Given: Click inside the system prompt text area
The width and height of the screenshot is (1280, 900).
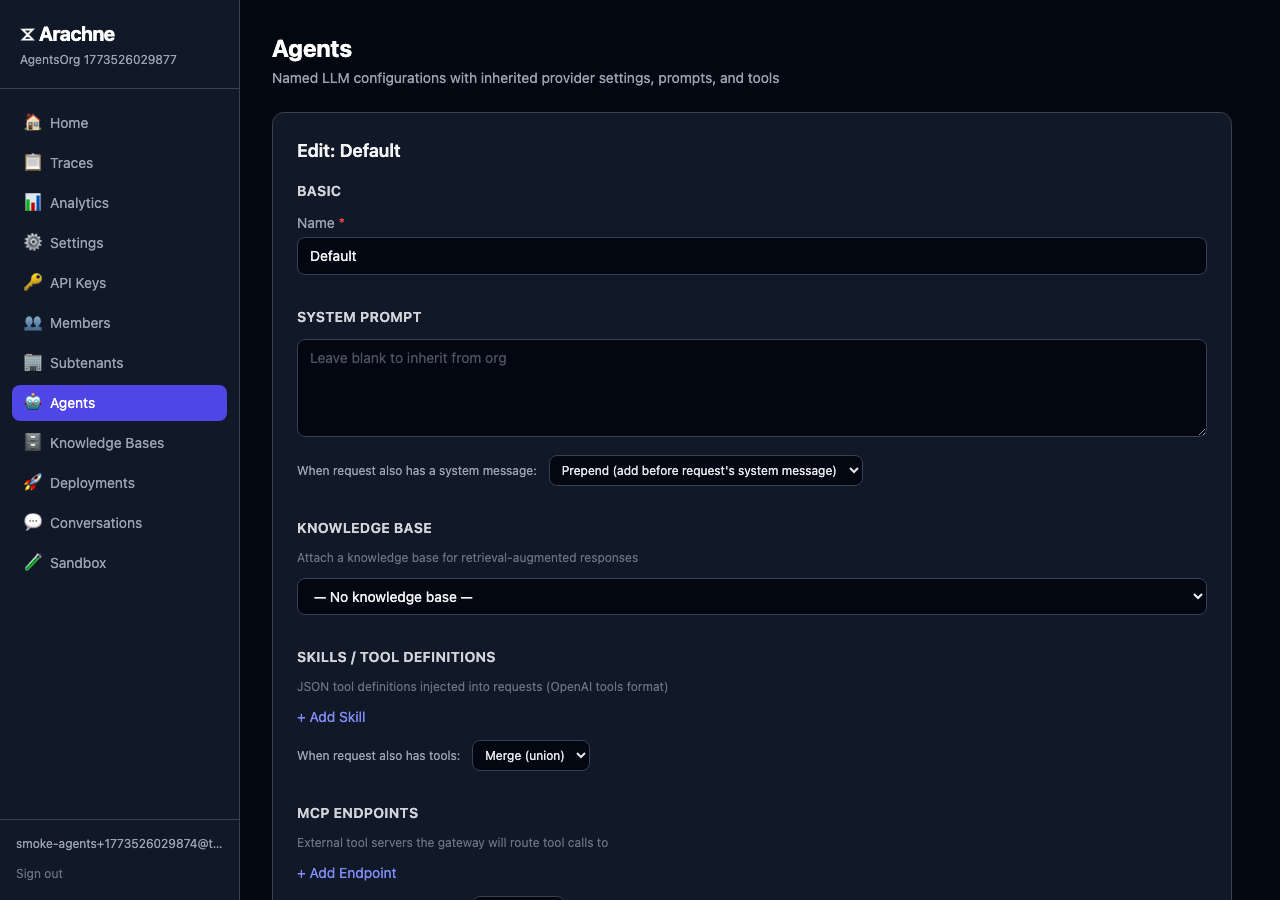Looking at the screenshot, I should 751,388.
